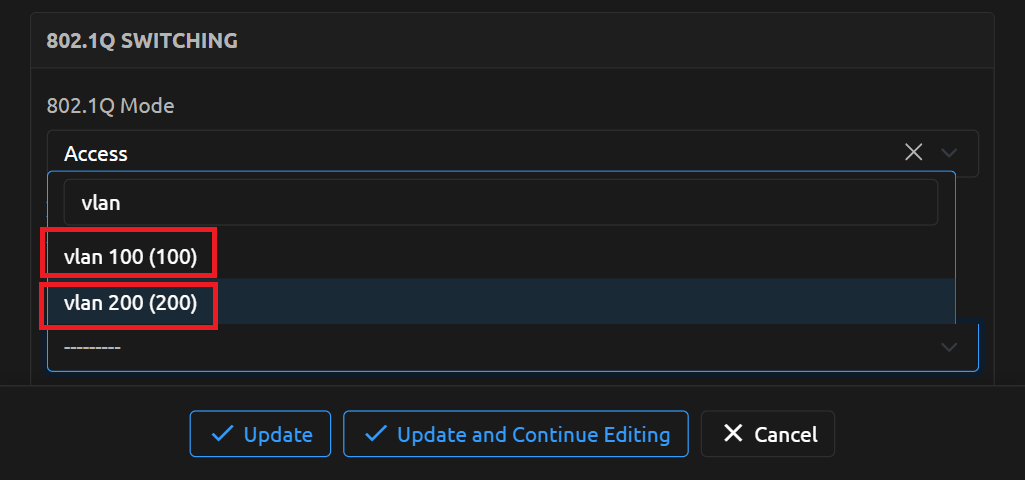Focus the search box containing "vlan"

500,203
